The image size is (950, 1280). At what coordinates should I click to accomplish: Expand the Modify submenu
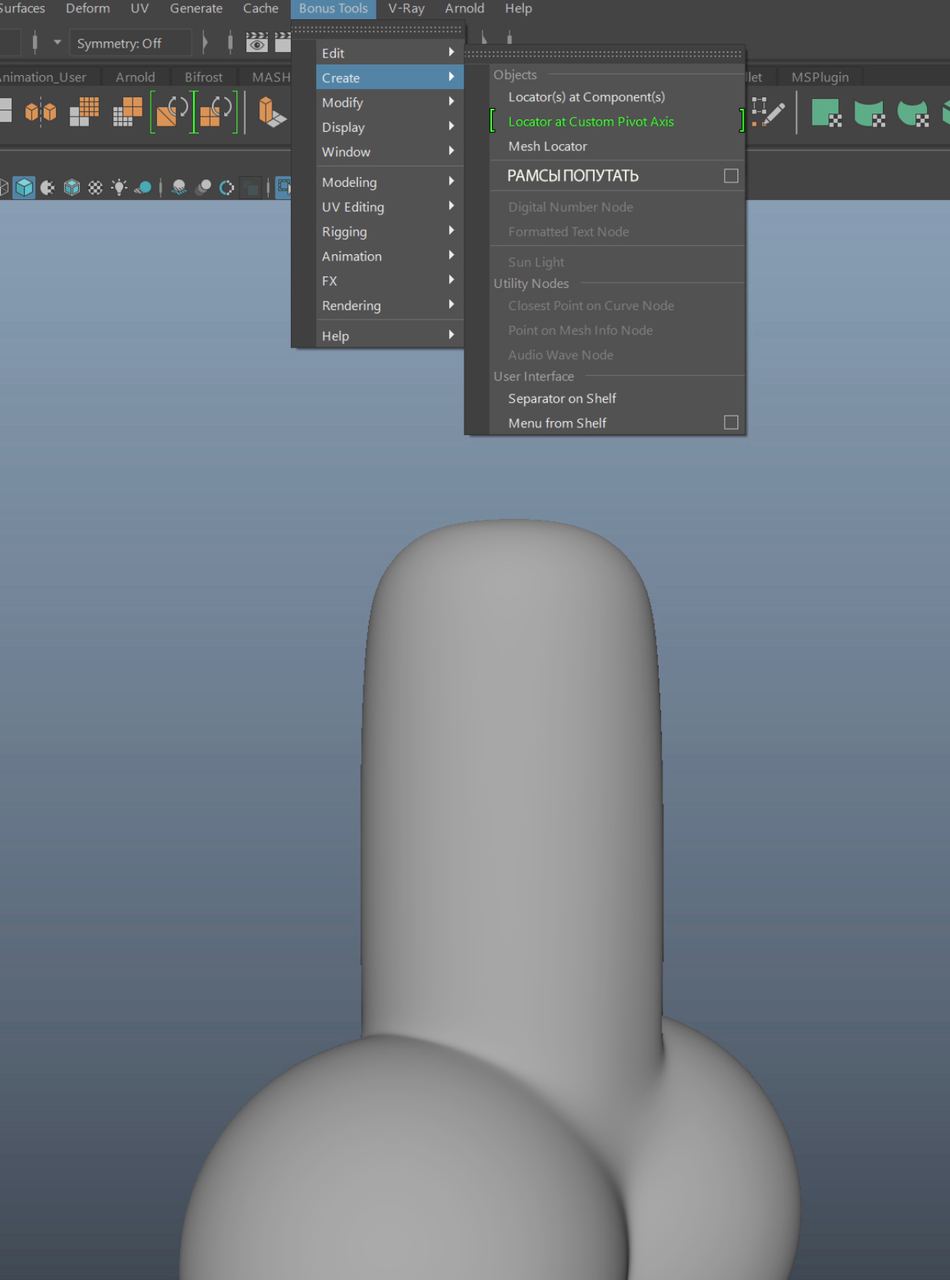pos(389,102)
